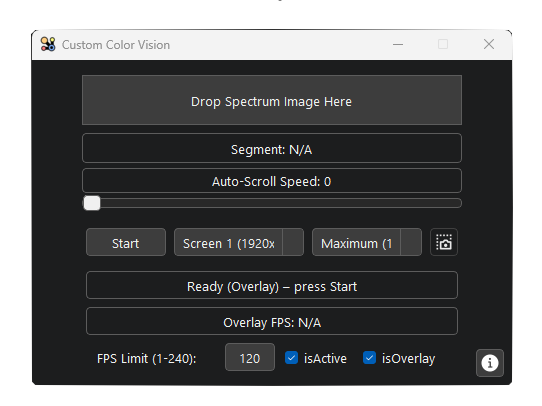Open the Screen 1 (1920x) dropdown

point(239,242)
